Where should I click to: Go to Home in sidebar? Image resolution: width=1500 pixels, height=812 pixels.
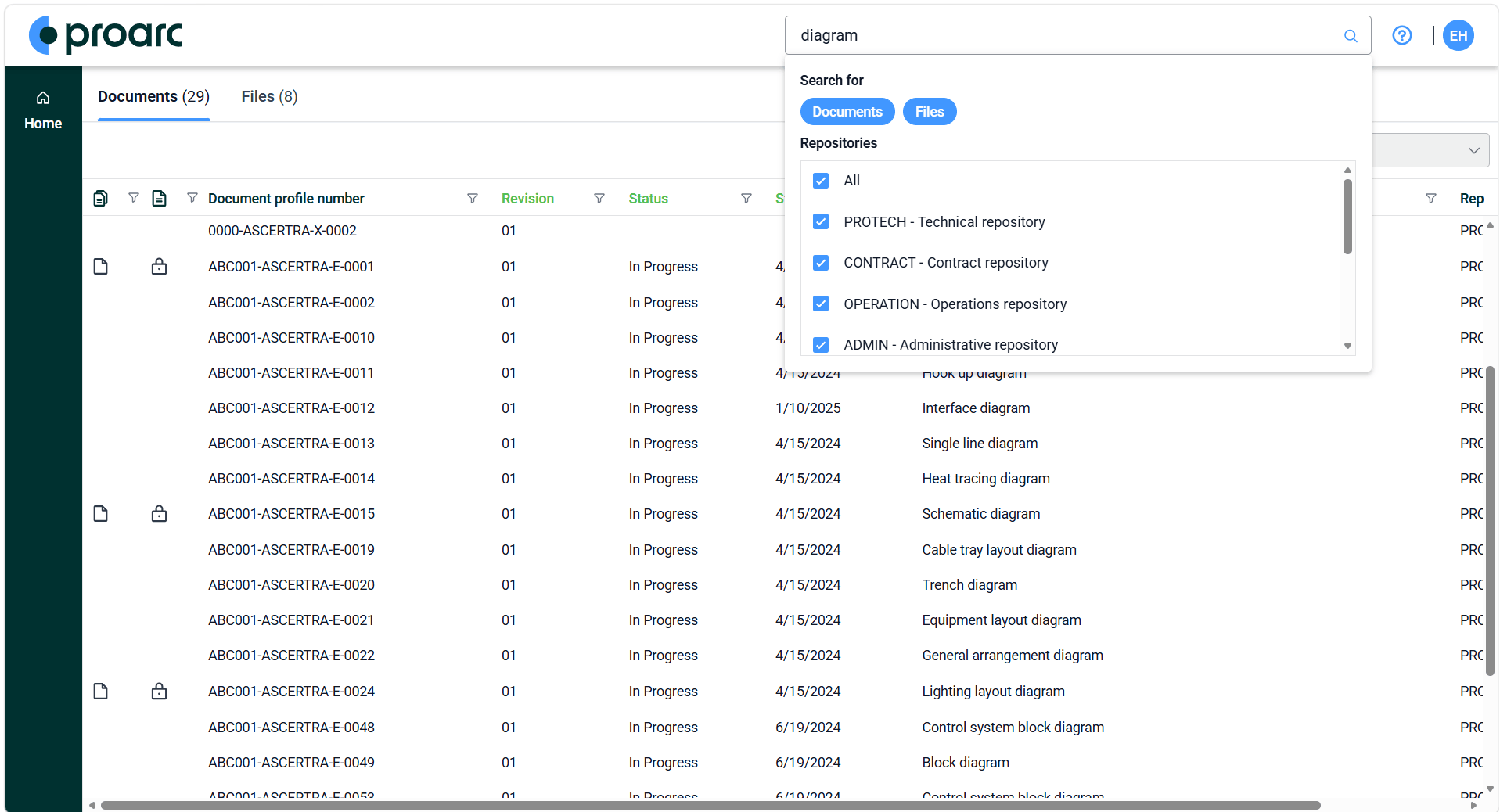[43, 110]
